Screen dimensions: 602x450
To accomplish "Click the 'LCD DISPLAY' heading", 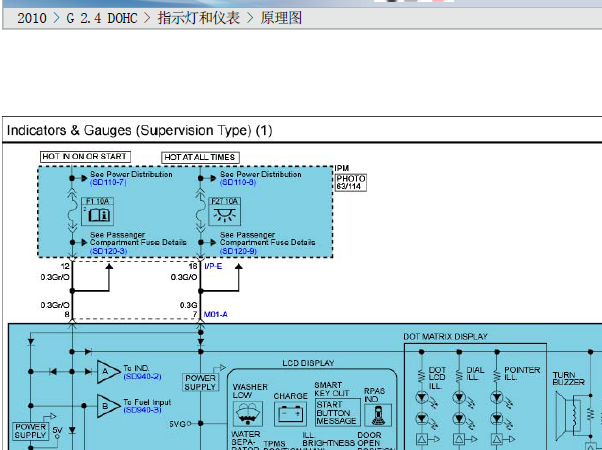I will coord(308,363).
